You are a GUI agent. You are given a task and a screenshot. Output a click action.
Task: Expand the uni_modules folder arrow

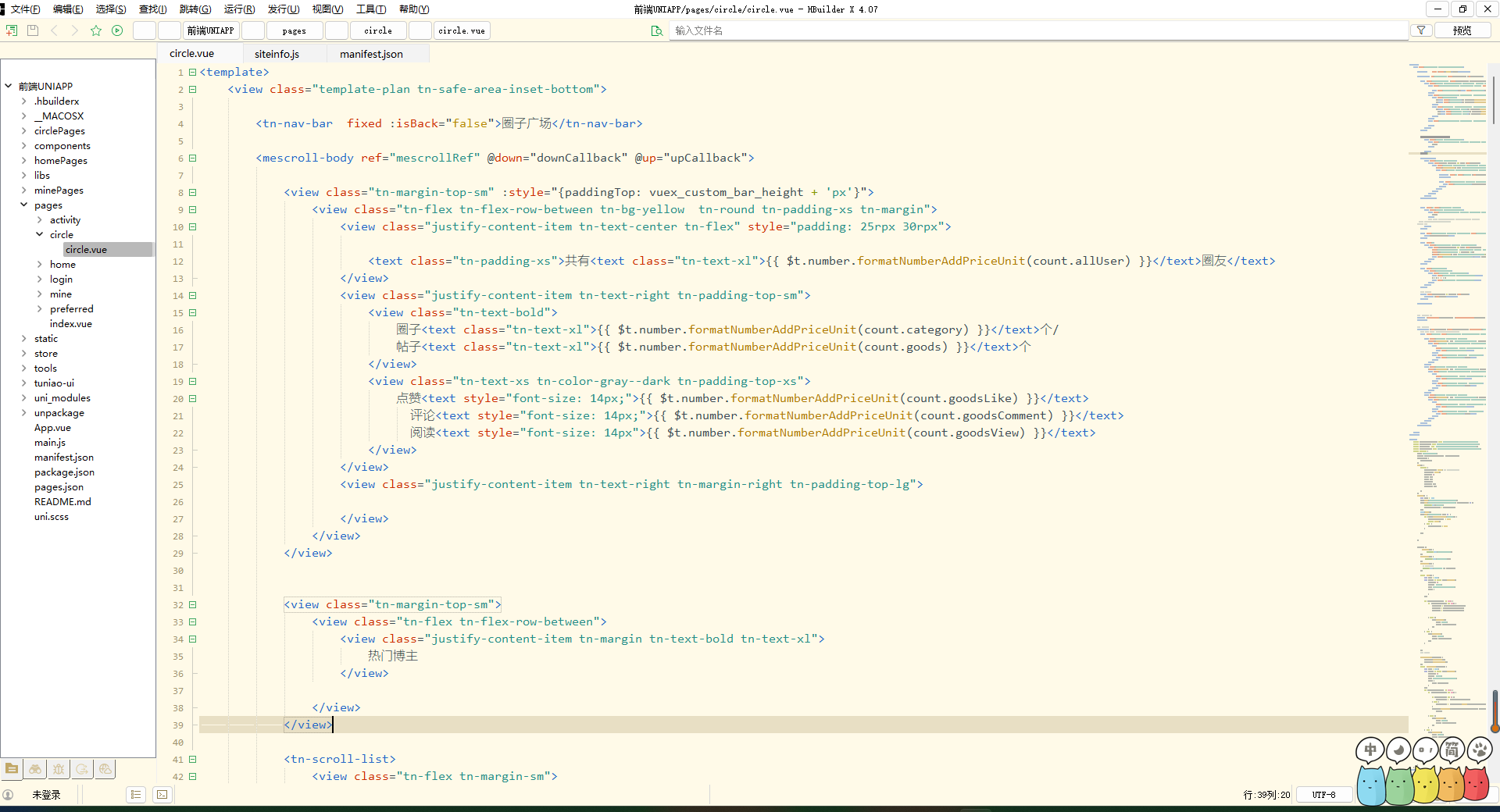24,397
